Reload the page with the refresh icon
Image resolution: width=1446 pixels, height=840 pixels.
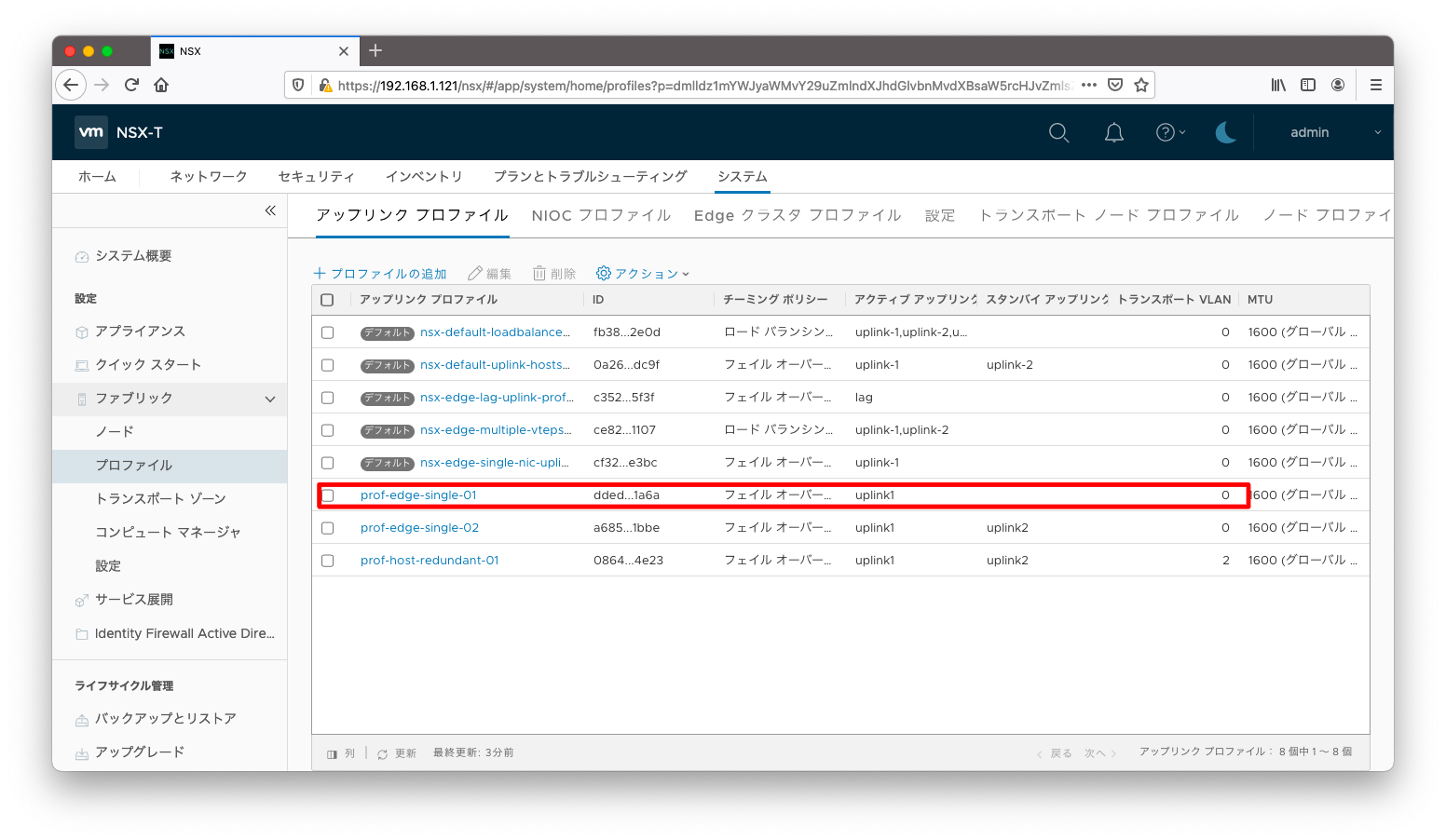(x=131, y=85)
